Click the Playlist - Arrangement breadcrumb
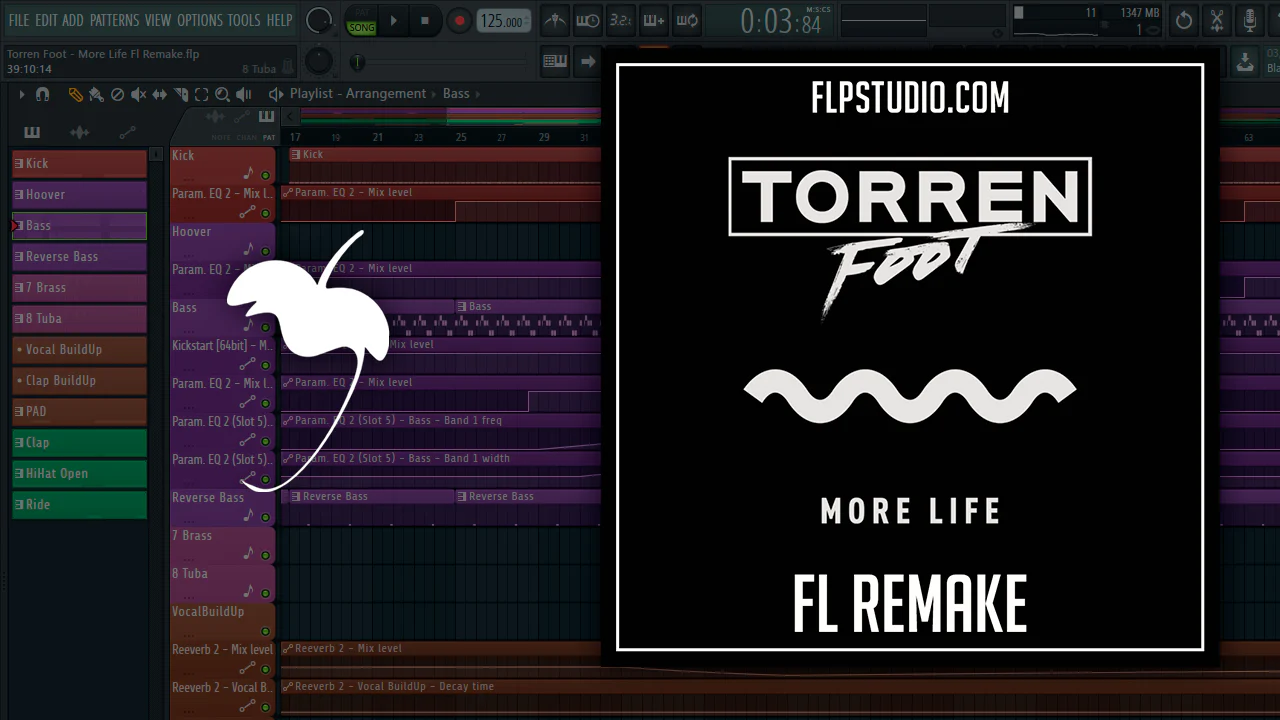The height and width of the screenshot is (720, 1280). pyautogui.click(x=357, y=94)
